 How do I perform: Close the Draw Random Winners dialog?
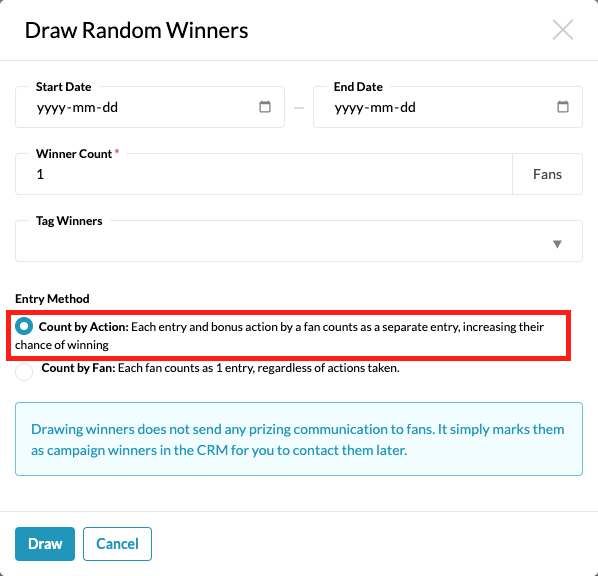point(563,30)
